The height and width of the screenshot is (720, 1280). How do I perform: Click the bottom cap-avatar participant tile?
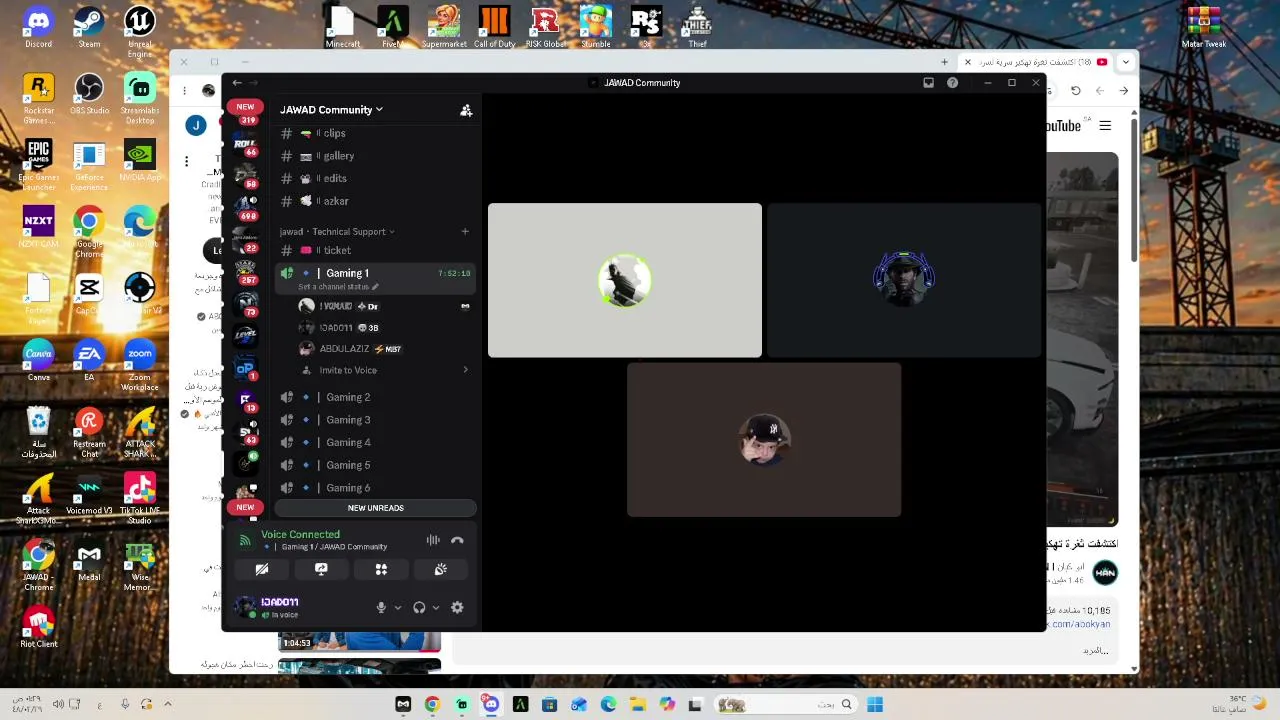coord(764,439)
